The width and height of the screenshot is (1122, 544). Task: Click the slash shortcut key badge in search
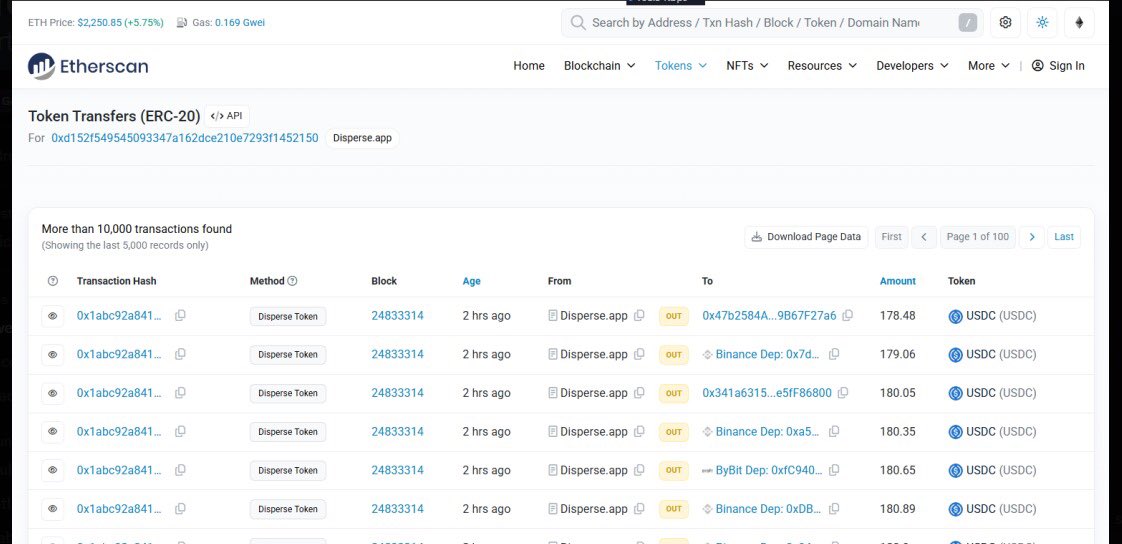click(x=967, y=23)
